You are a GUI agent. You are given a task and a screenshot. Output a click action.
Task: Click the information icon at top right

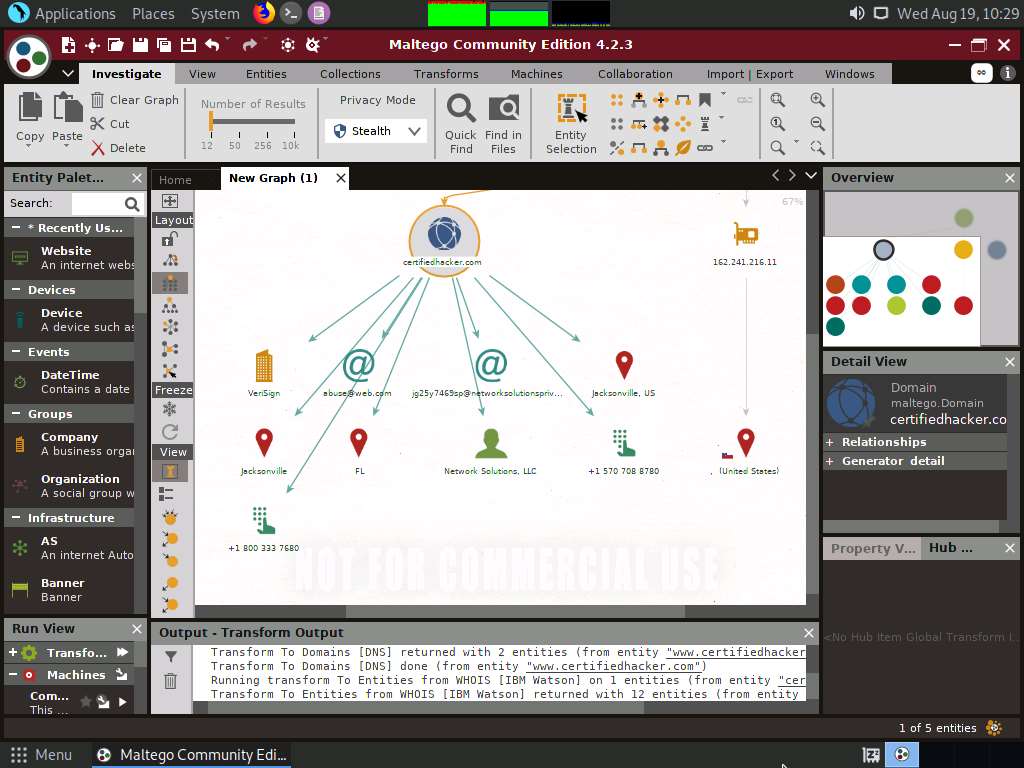click(x=1008, y=73)
